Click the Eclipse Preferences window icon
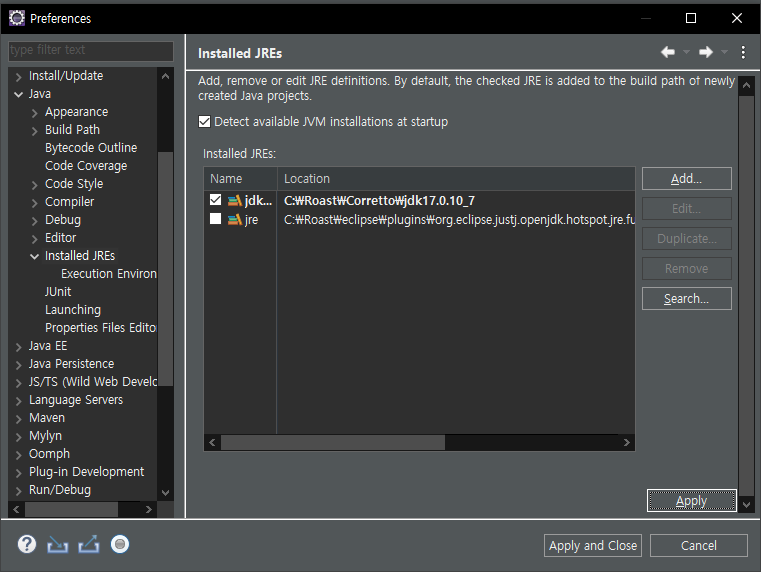Screen dimensions: 761x572 click(x=17, y=18)
